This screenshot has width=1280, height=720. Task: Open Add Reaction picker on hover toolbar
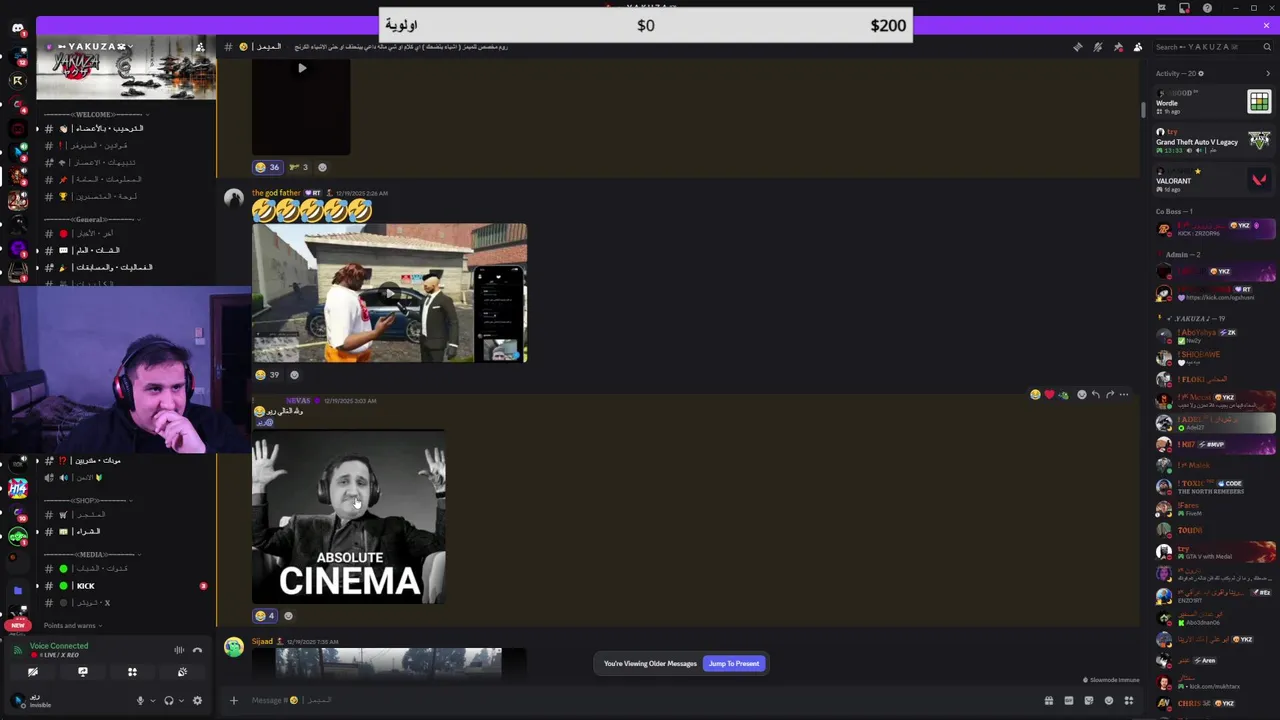[x=1081, y=395]
